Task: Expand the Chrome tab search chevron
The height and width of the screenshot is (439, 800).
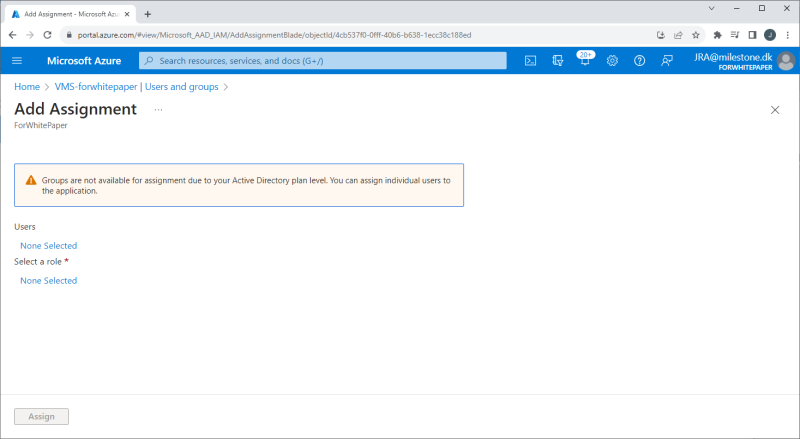Action: click(x=712, y=9)
